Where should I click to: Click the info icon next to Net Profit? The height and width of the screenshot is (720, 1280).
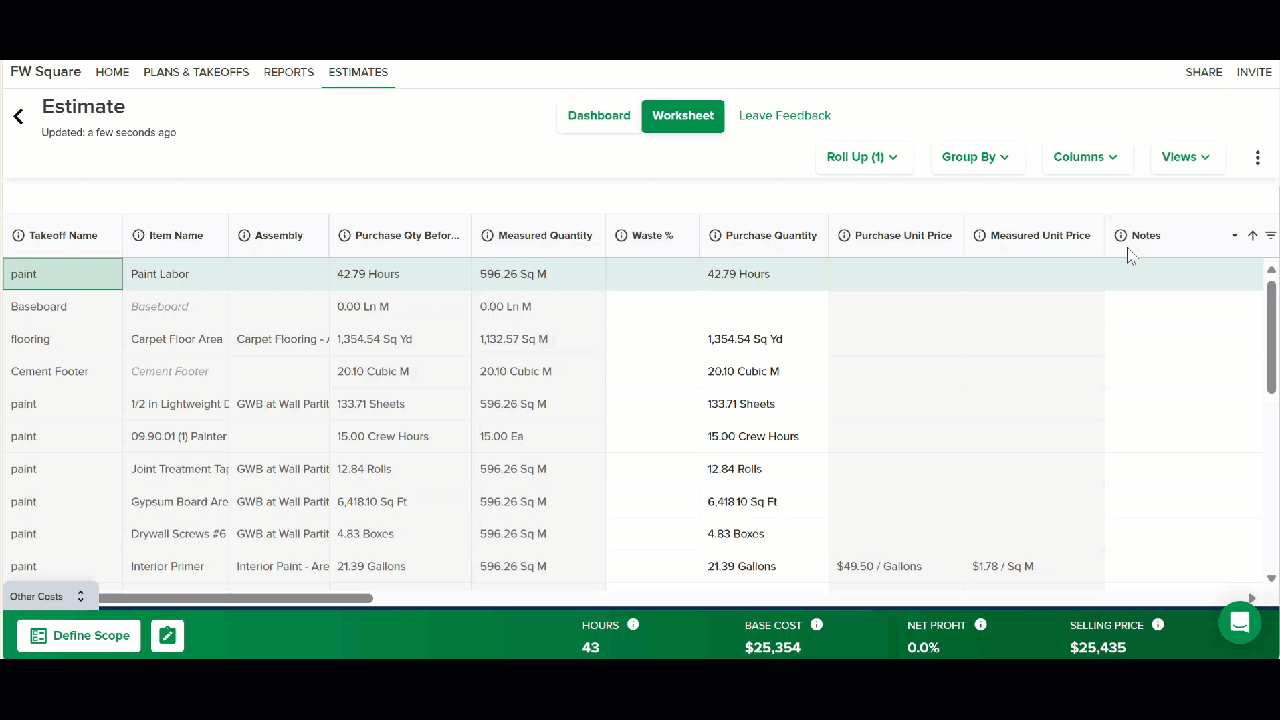(x=980, y=625)
